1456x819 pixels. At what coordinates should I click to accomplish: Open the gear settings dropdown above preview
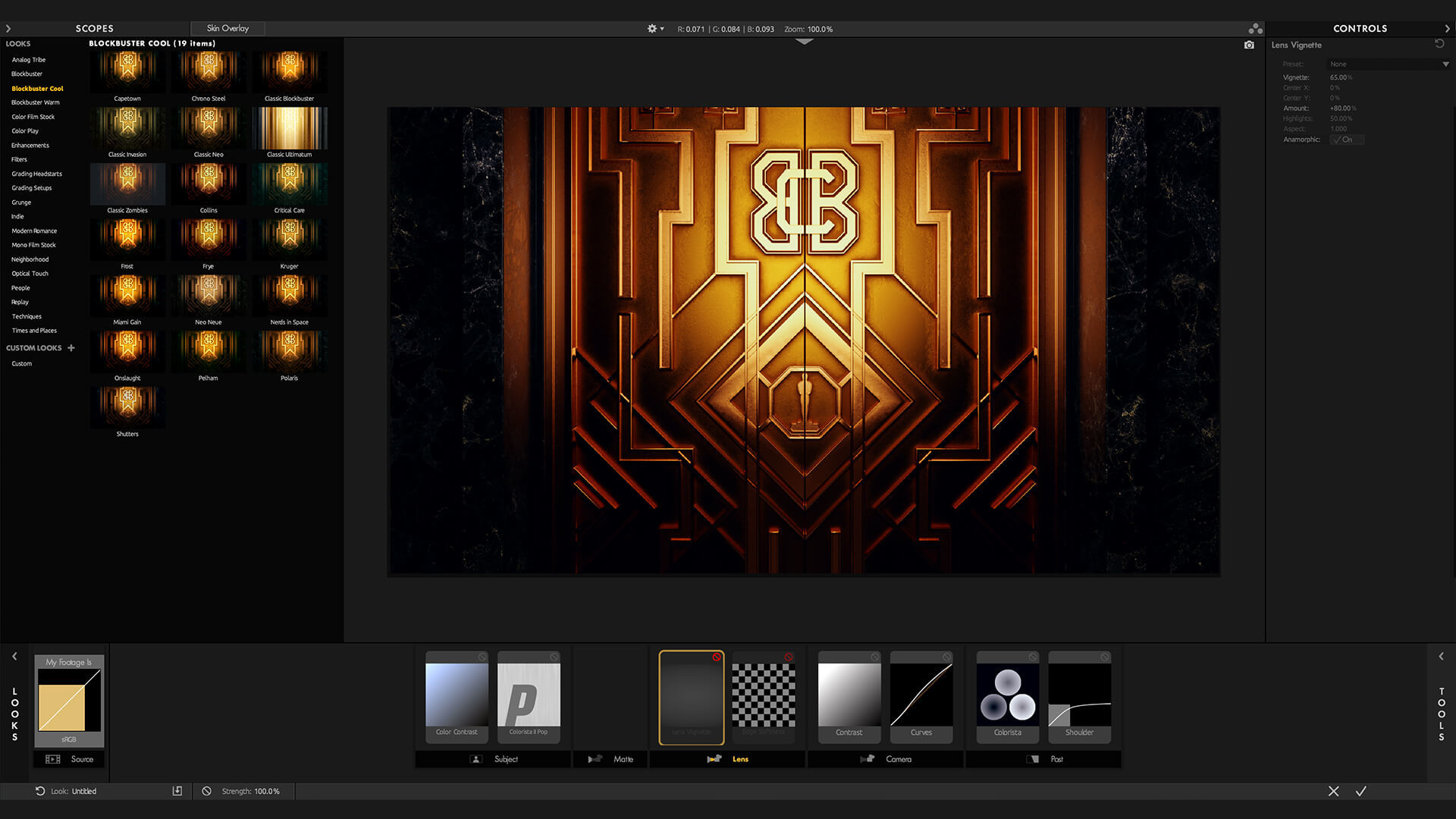point(654,29)
